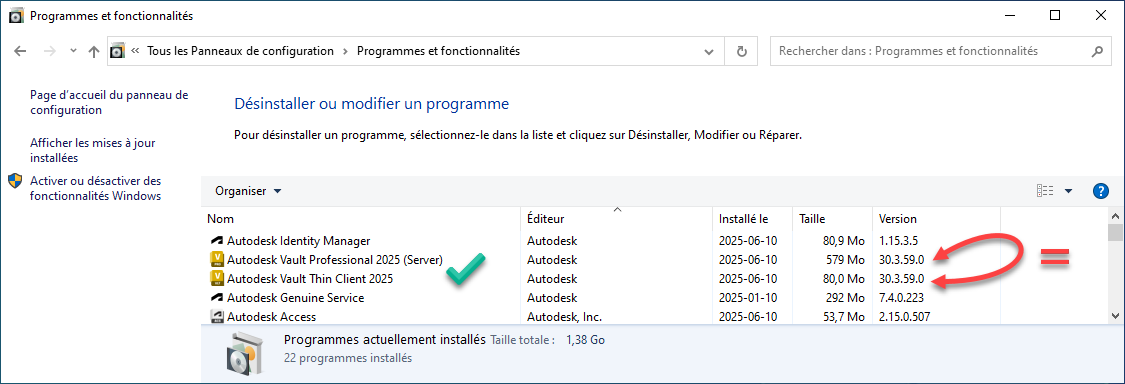
Task: Click the Vault Thin Client 2025 icon
Action: tap(217, 278)
